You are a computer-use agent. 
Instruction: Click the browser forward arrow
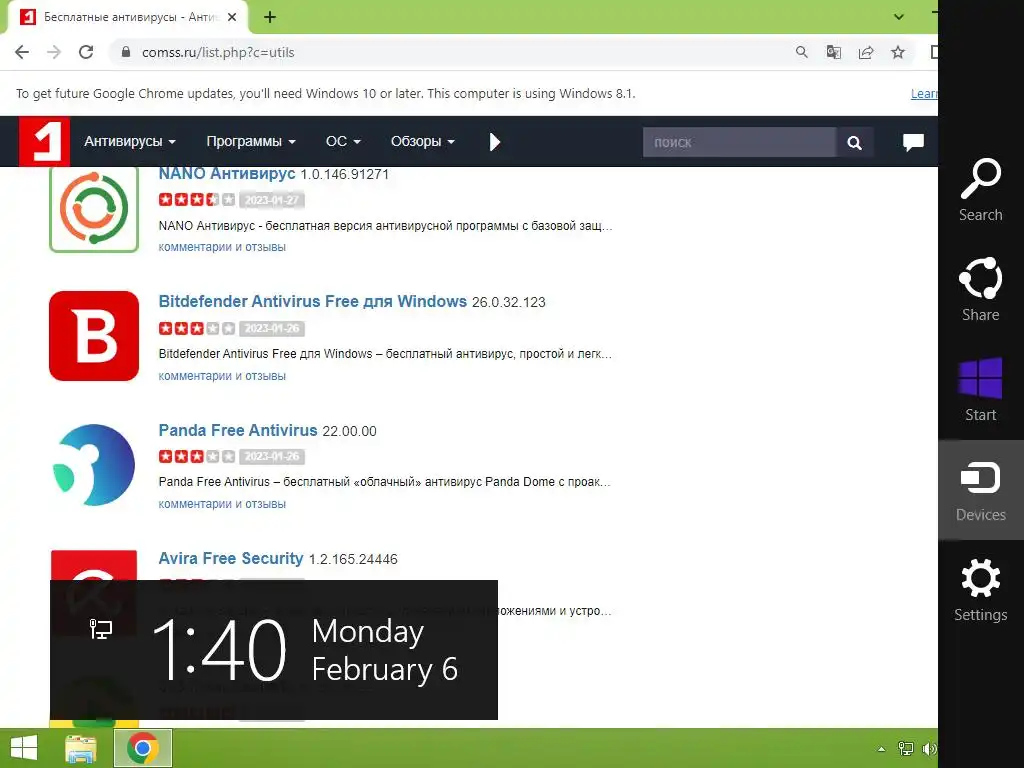pos(54,52)
